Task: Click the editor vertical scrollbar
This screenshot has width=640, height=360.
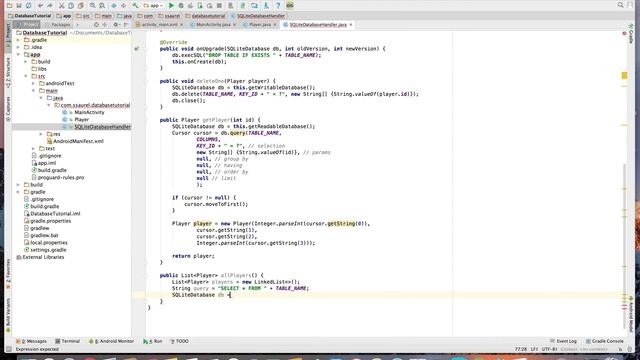Action: [x=624, y=245]
